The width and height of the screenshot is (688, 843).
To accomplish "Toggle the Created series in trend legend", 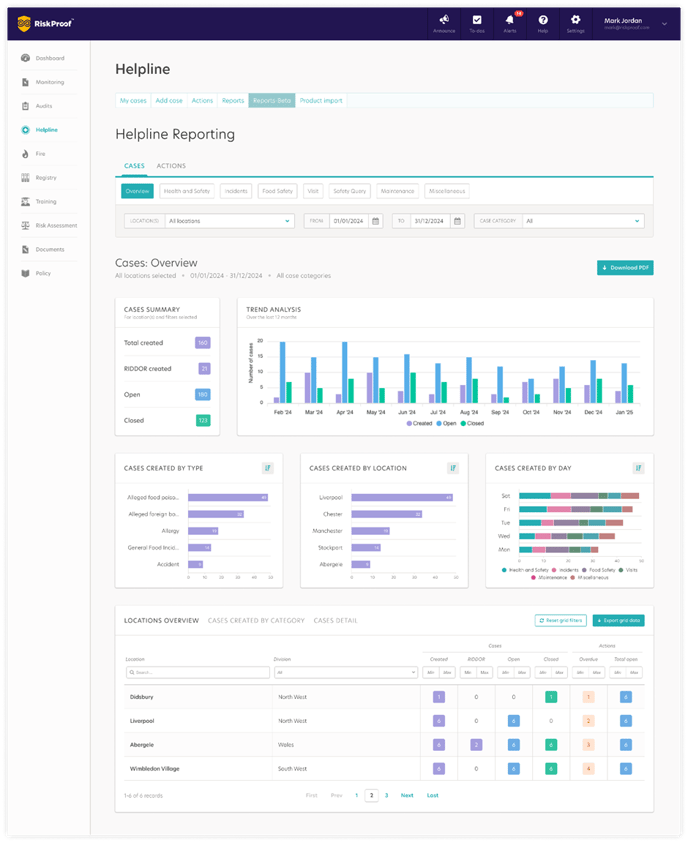I will (x=421, y=423).
